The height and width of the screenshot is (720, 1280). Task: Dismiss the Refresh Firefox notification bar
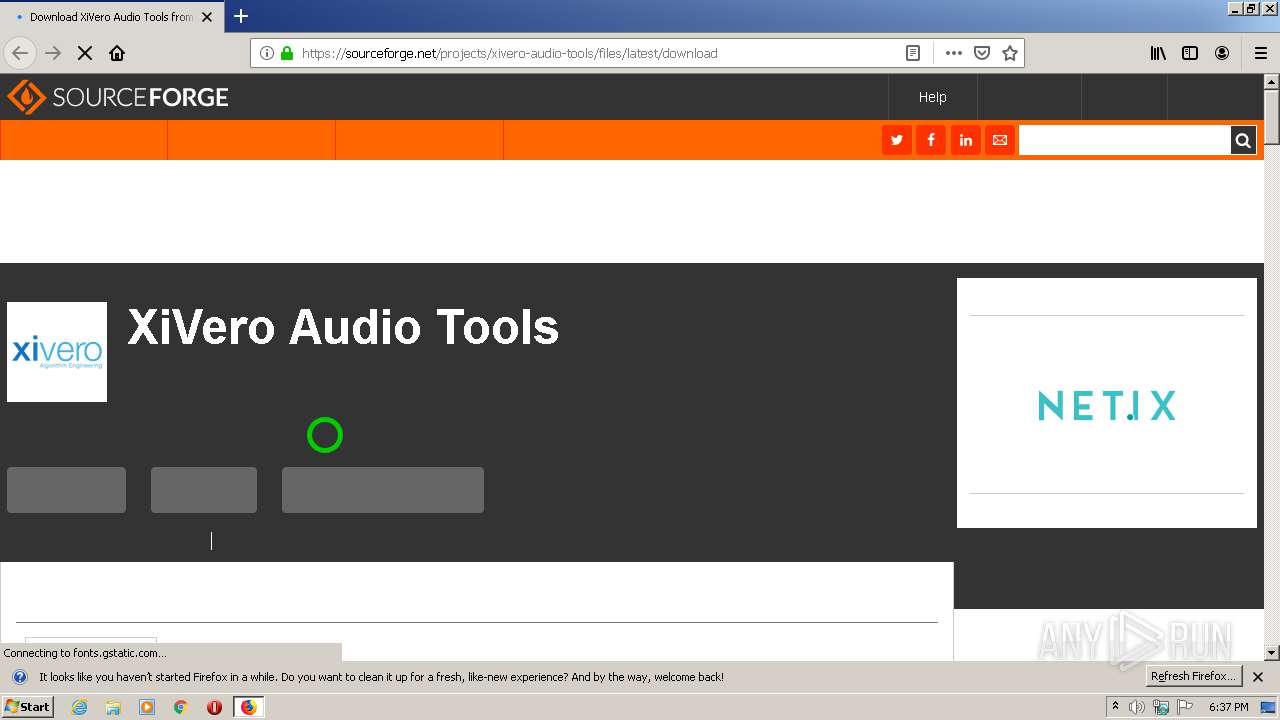1258,677
